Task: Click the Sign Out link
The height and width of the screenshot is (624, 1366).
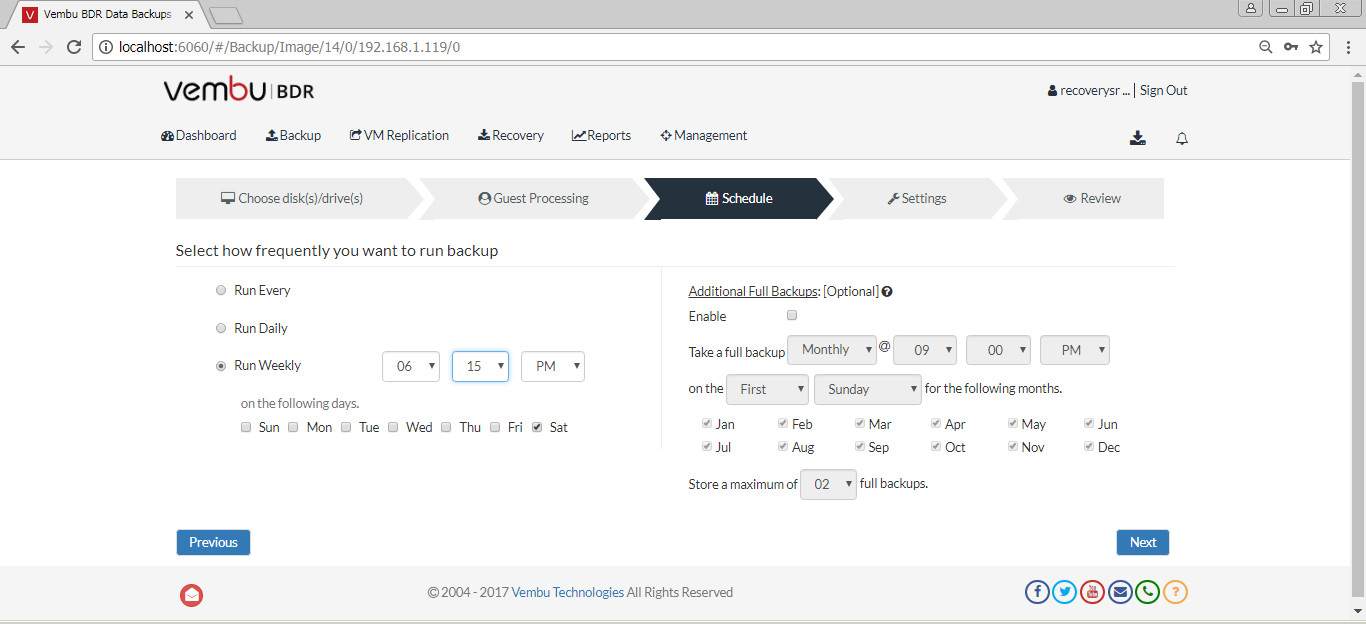Action: (x=1164, y=90)
